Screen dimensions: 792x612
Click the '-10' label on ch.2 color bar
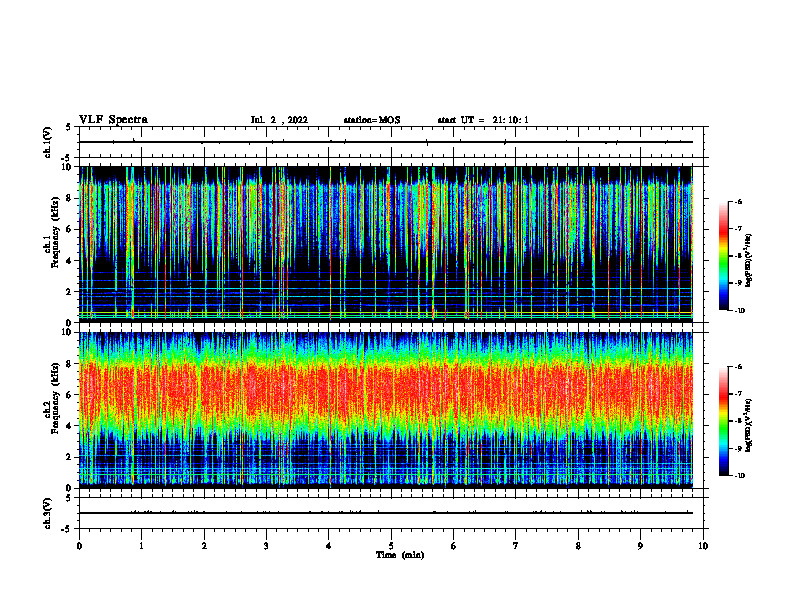pos(739,476)
